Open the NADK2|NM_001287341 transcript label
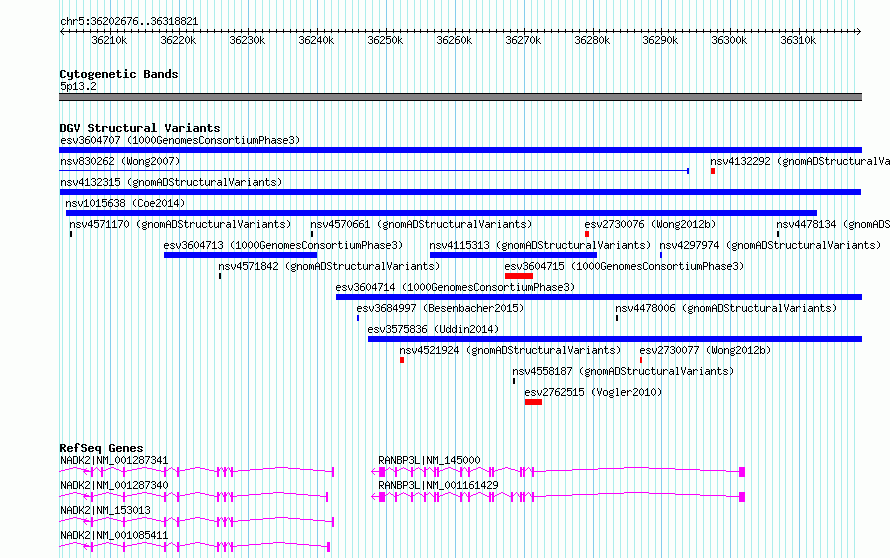This screenshot has height=558, width=890. point(114,460)
